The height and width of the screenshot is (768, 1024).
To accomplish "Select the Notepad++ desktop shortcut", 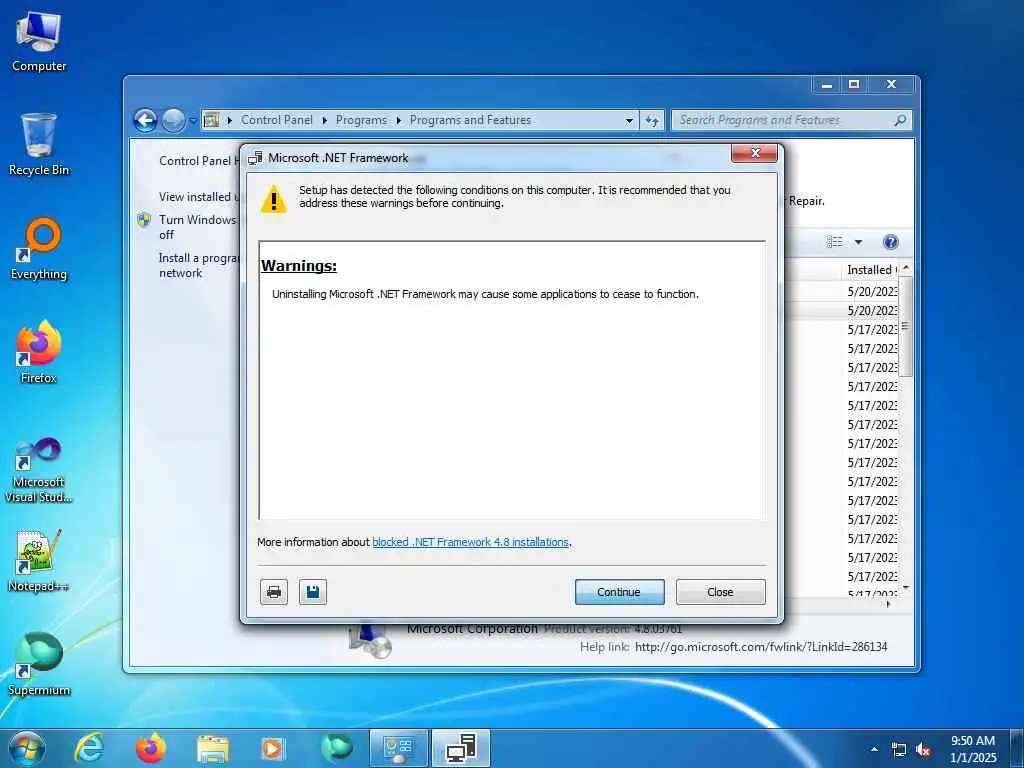I will tap(39, 560).
